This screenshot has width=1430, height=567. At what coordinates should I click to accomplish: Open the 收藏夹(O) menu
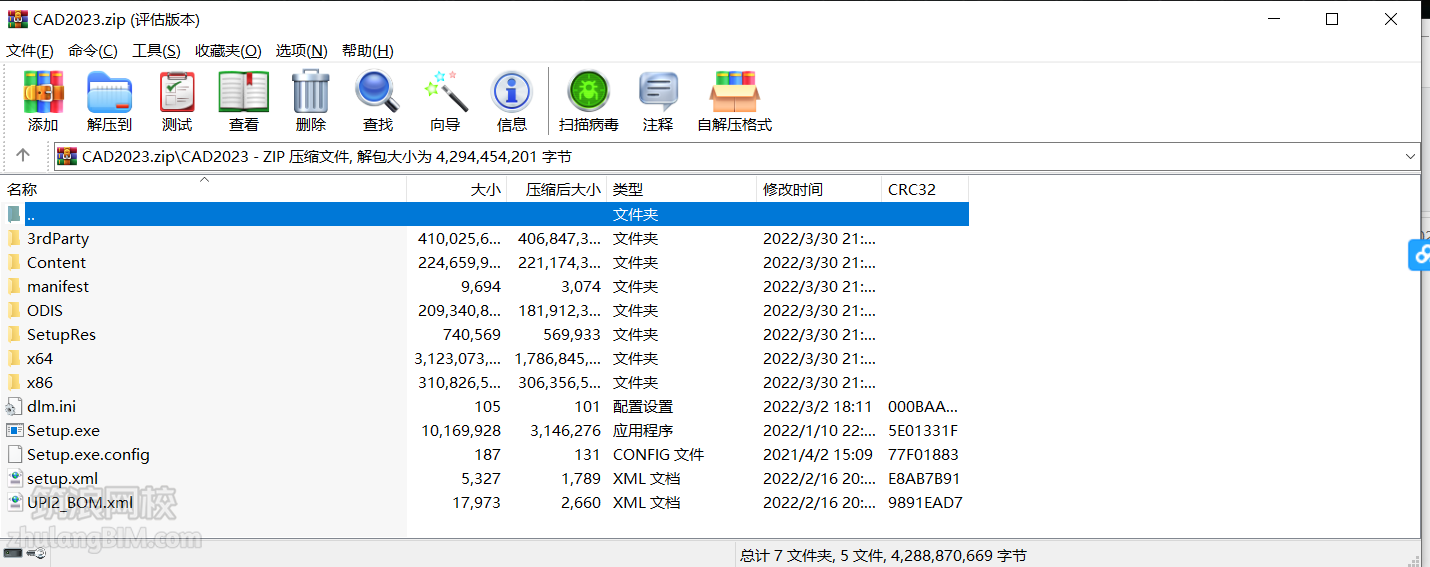[228, 50]
